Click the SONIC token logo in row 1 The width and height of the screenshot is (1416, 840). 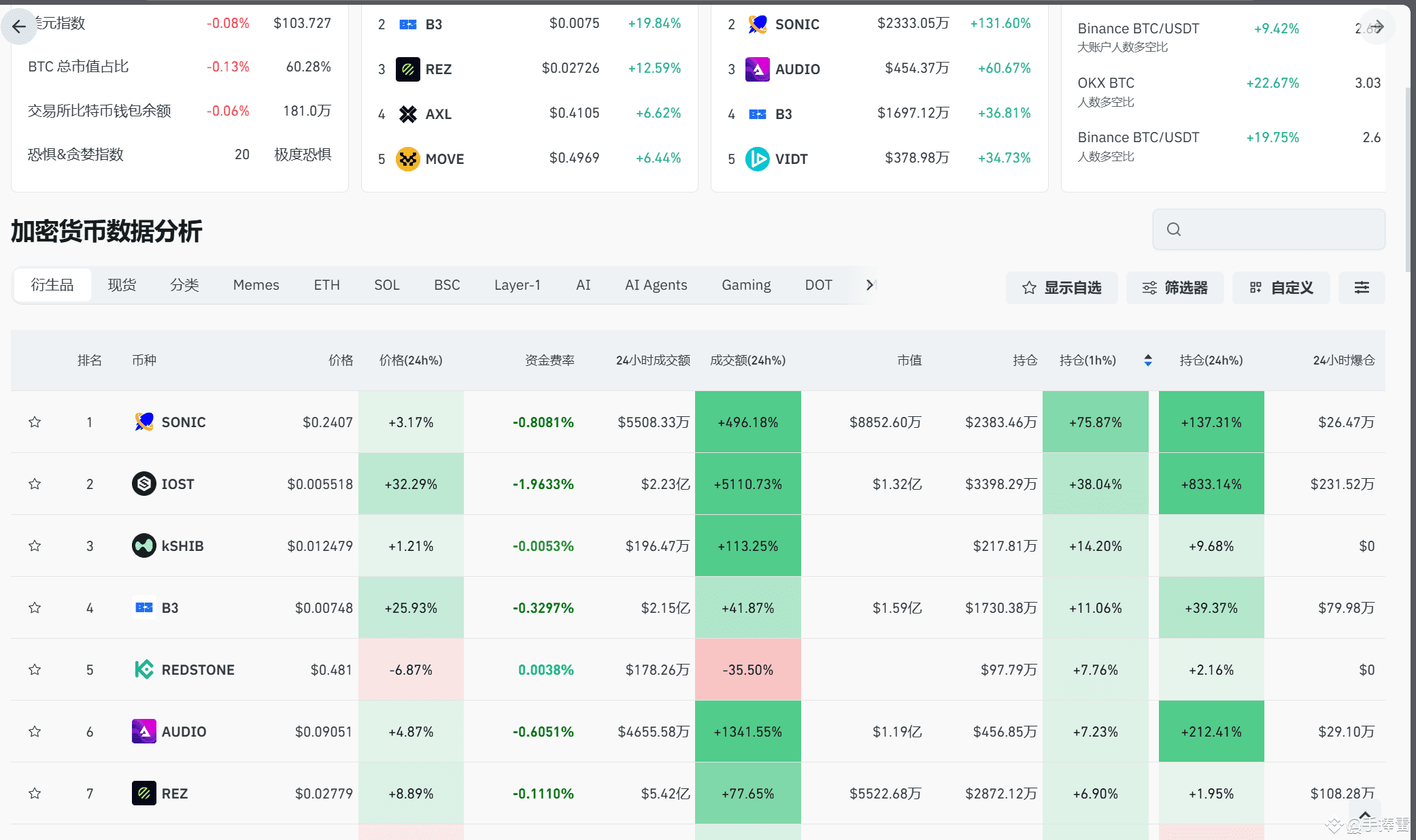[143, 422]
